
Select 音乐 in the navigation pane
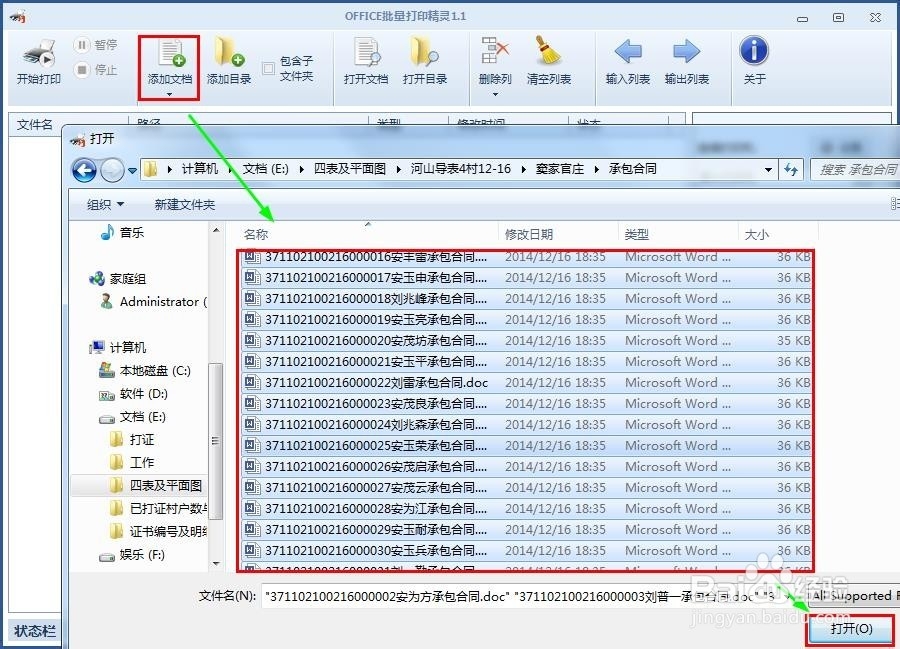[x=122, y=232]
